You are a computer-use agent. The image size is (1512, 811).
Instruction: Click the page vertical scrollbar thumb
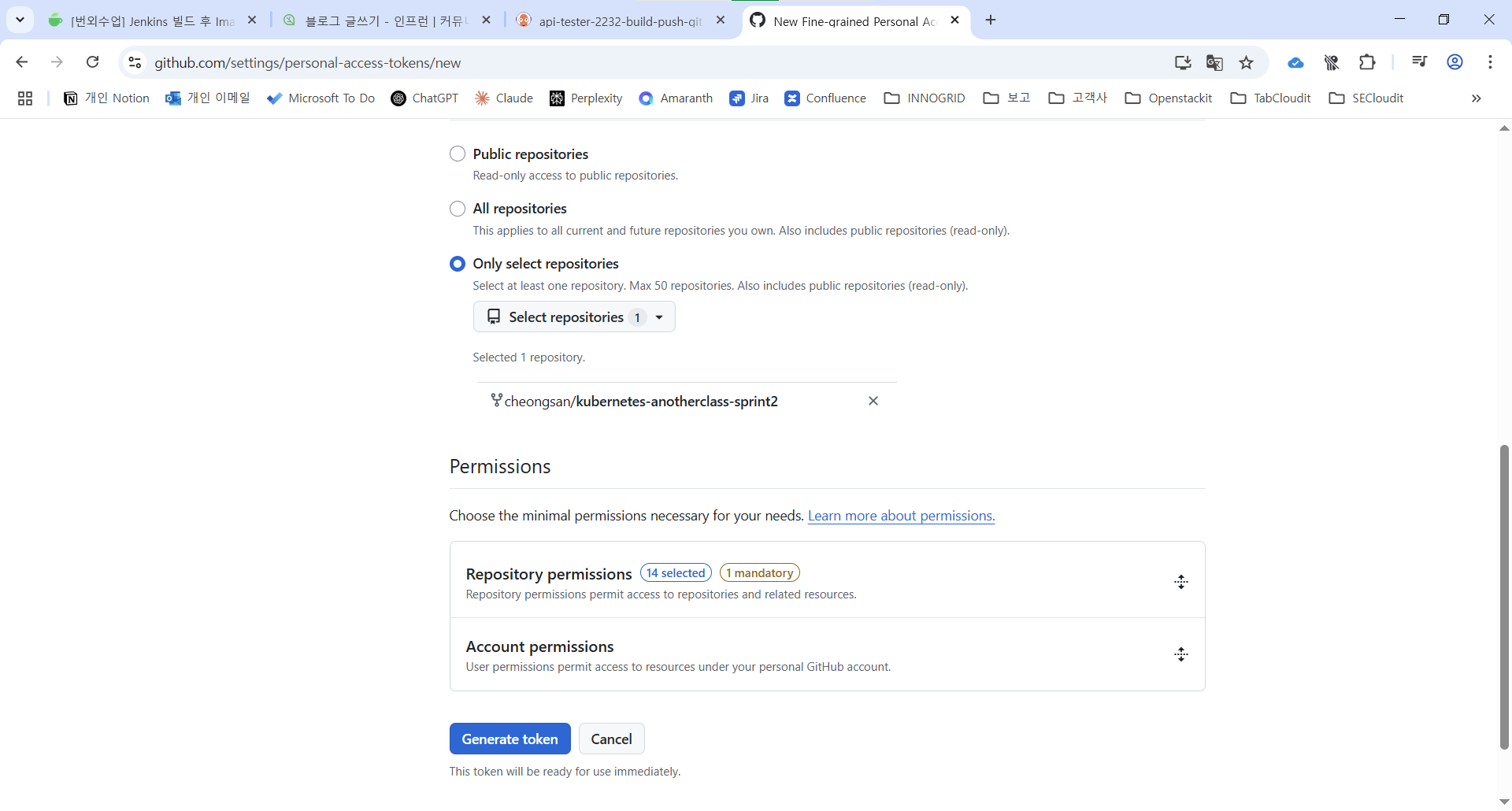(1504, 597)
